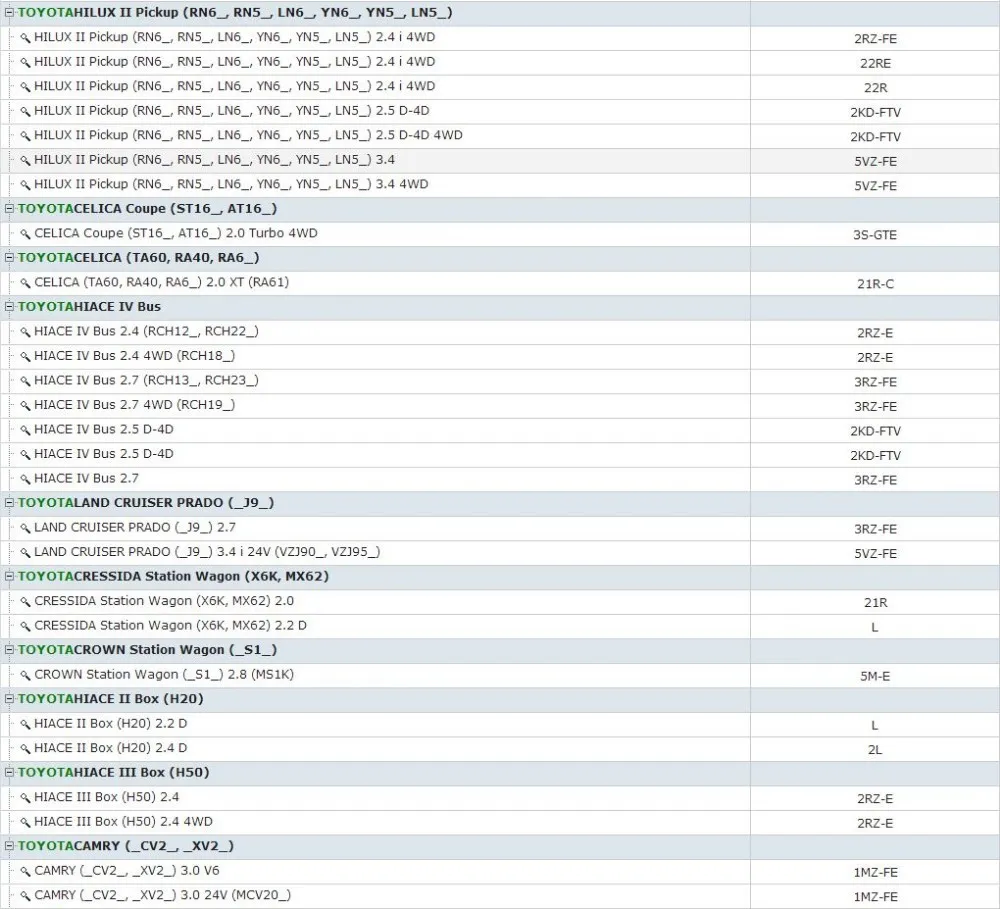This screenshot has height=909, width=1000.
Task: Click magnifier icon for HIACE IV Bus 2.4 (RCH12_, RCH22_)
Action: 25,332
